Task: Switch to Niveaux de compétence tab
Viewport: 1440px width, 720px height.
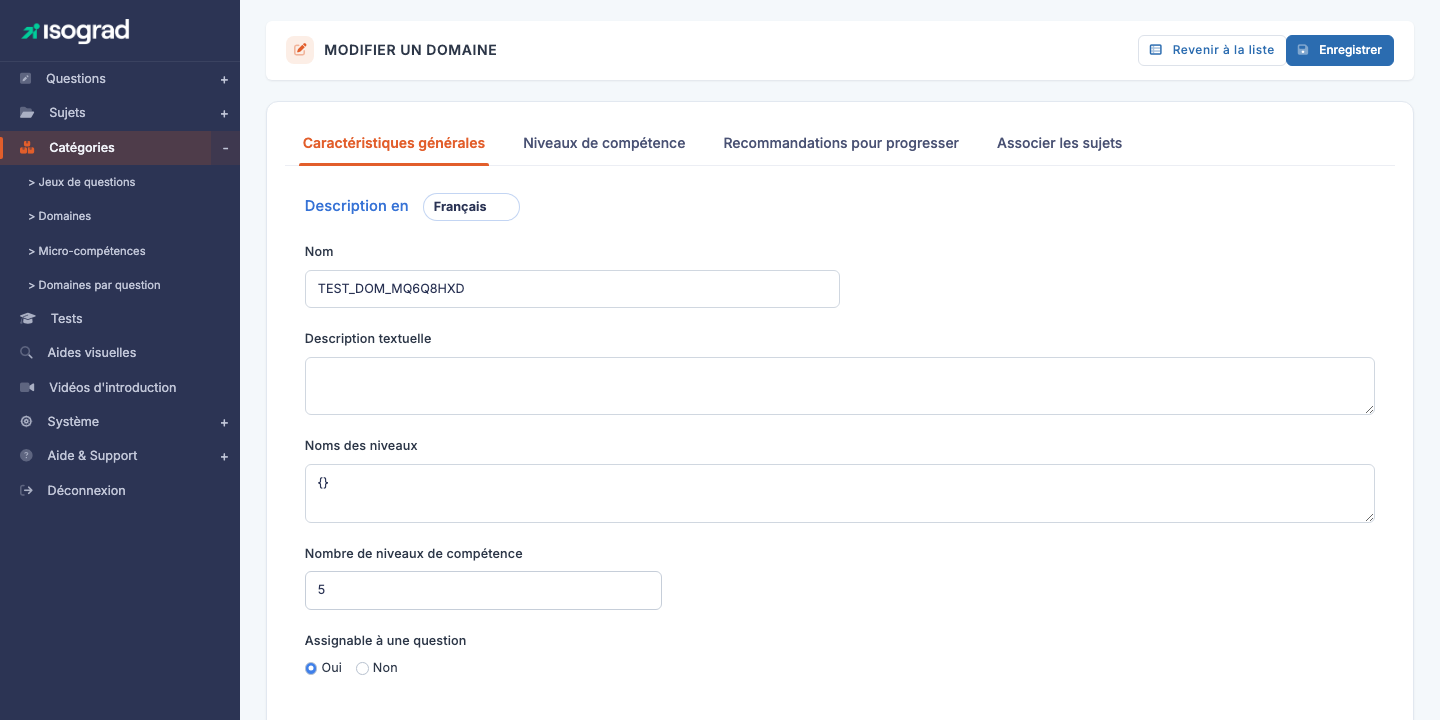Action: tap(604, 143)
